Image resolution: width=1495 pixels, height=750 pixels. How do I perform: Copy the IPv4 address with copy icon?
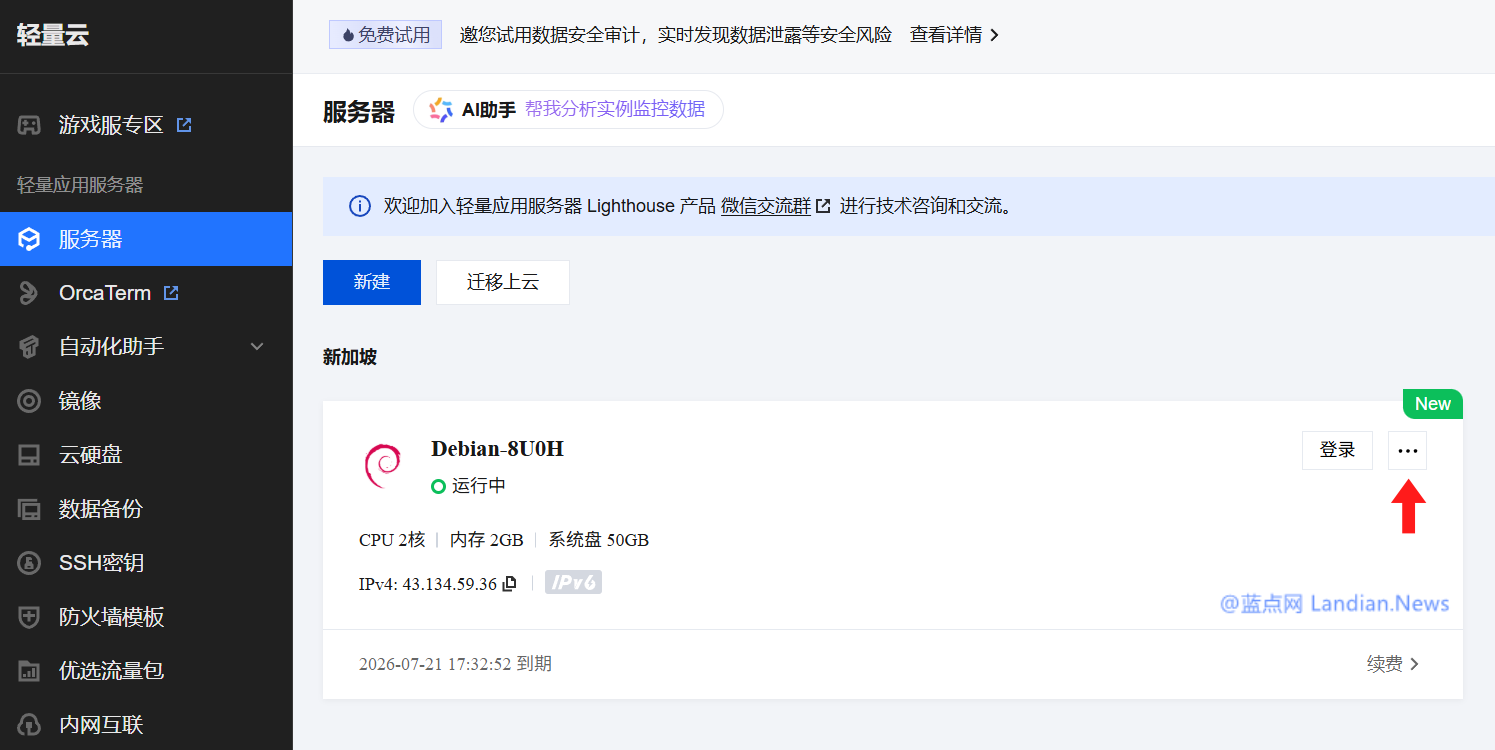(x=510, y=584)
